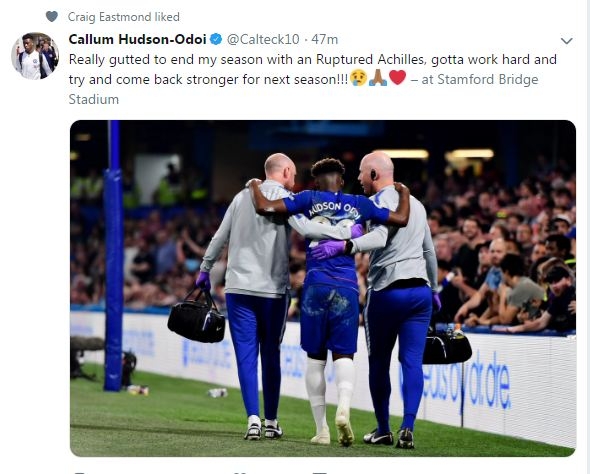Open the tweet photo of injured player
Image resolution: width=590 pixels, height=474 pixels.
point(323,288)
